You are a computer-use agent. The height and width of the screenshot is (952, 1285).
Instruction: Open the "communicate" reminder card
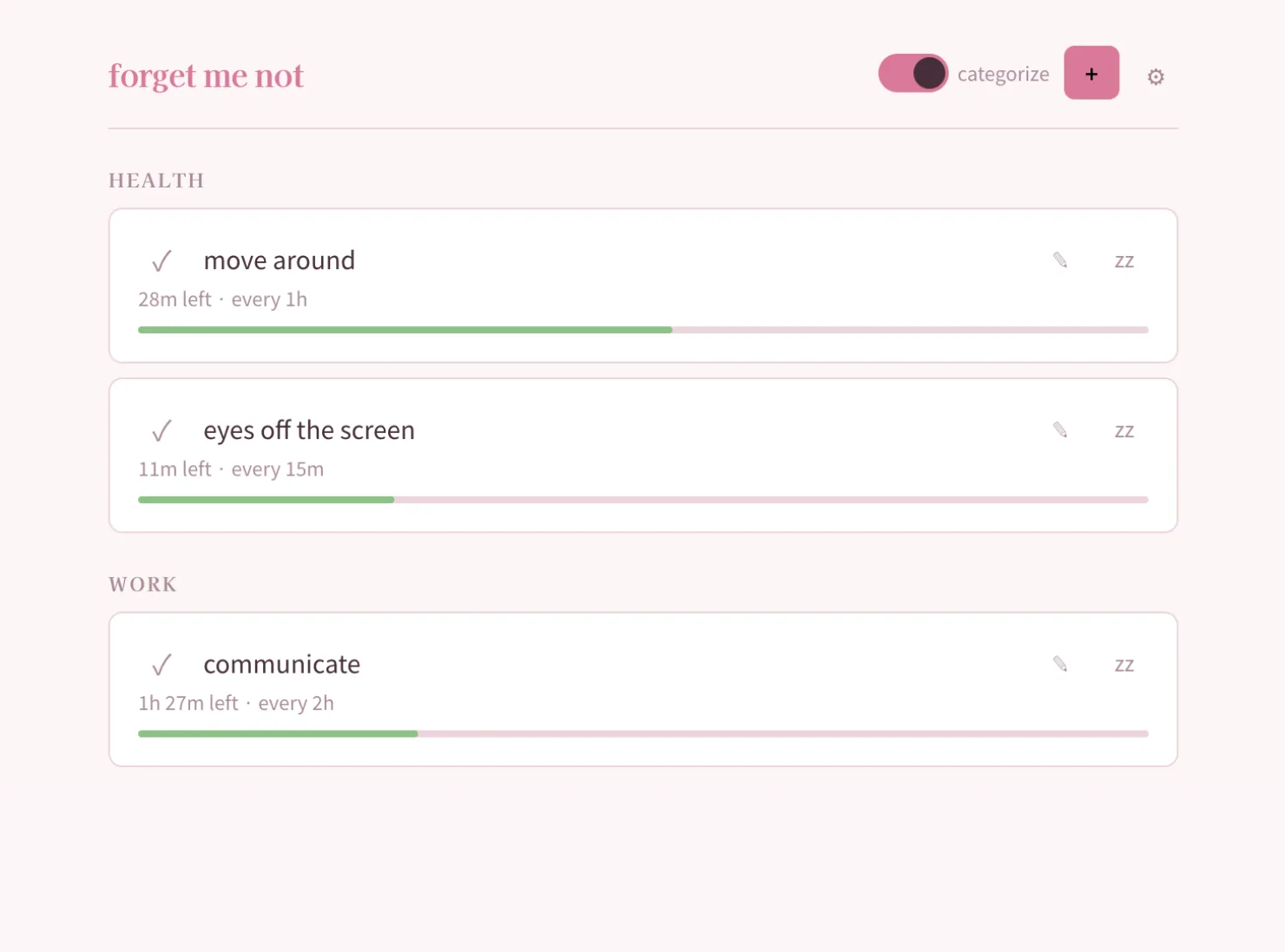pos(642,688)
